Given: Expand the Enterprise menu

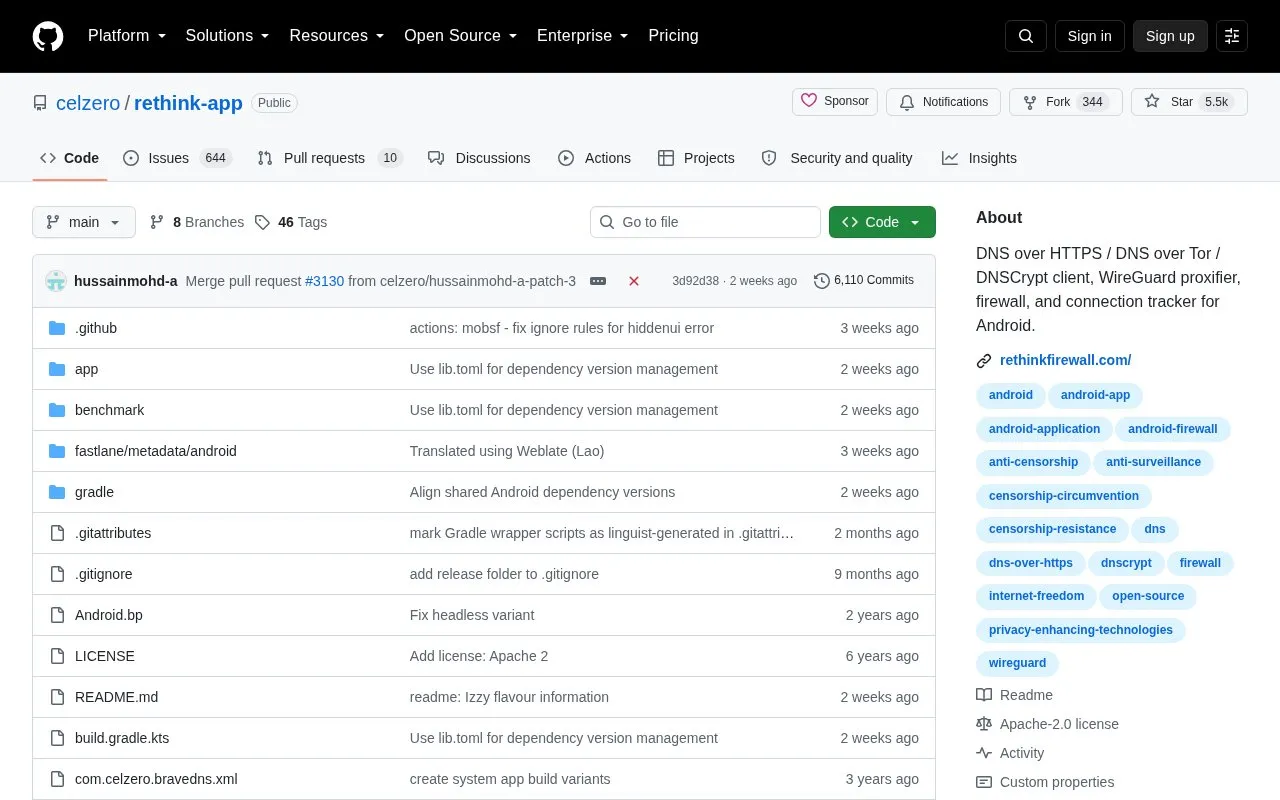Looking at the screenshot, I should [x=583, y=36].
